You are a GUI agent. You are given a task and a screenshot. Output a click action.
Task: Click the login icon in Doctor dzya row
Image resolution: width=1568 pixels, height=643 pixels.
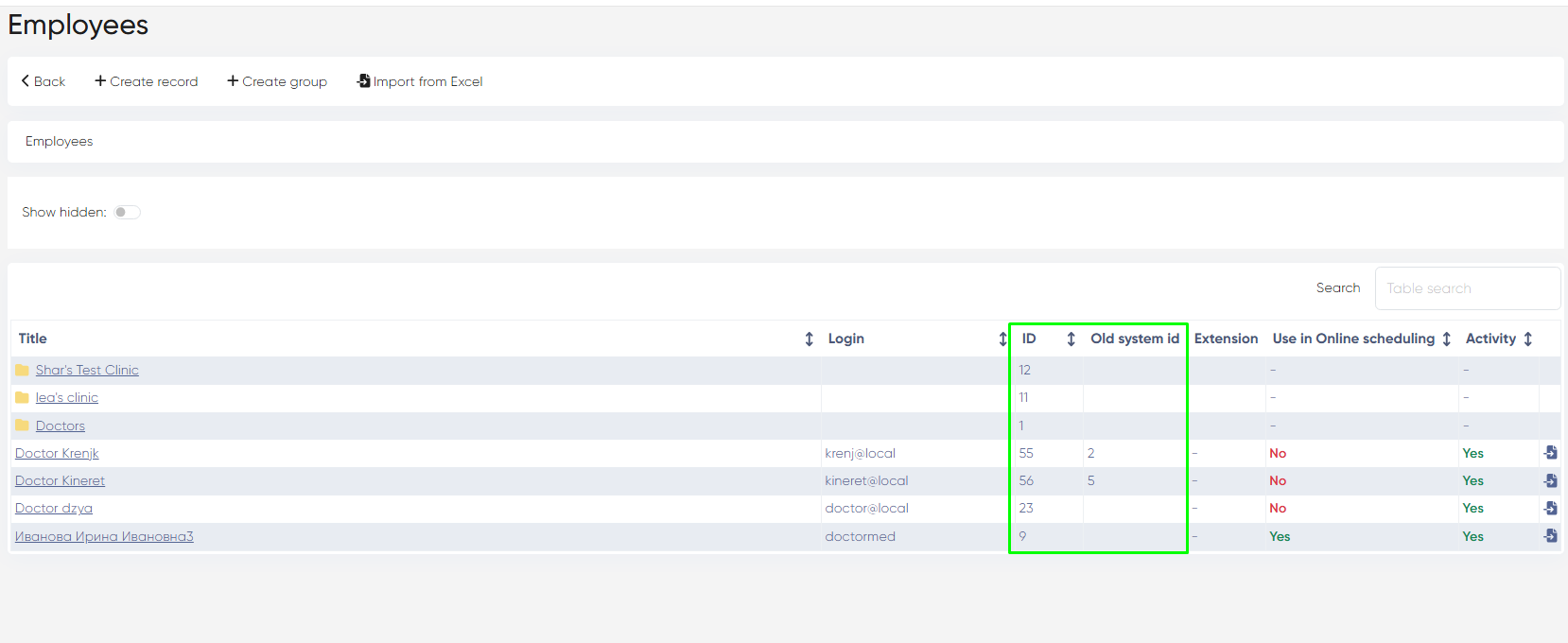[x=1550, y=508]
